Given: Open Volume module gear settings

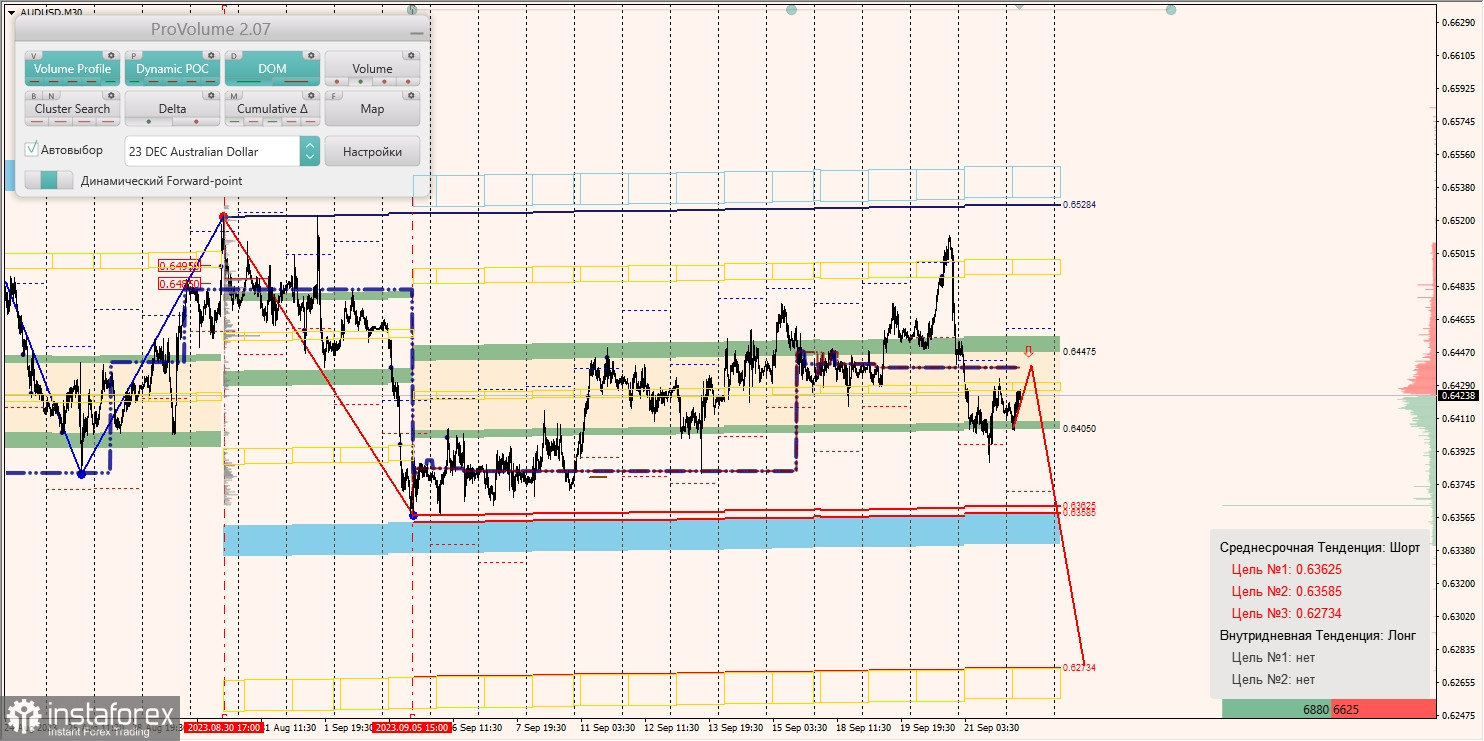Looking at the screenshot, I should 411,56.
